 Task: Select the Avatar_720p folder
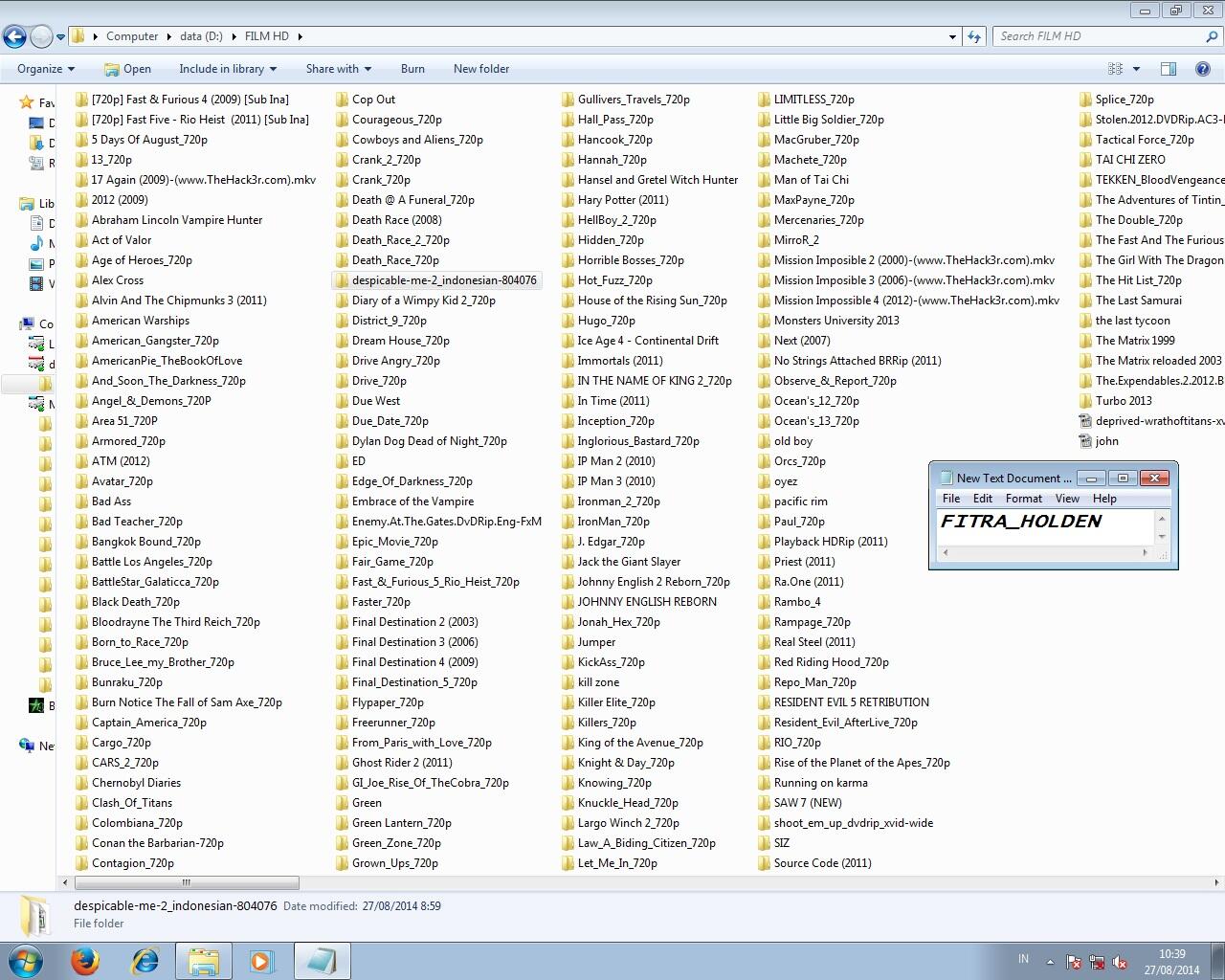114,481
